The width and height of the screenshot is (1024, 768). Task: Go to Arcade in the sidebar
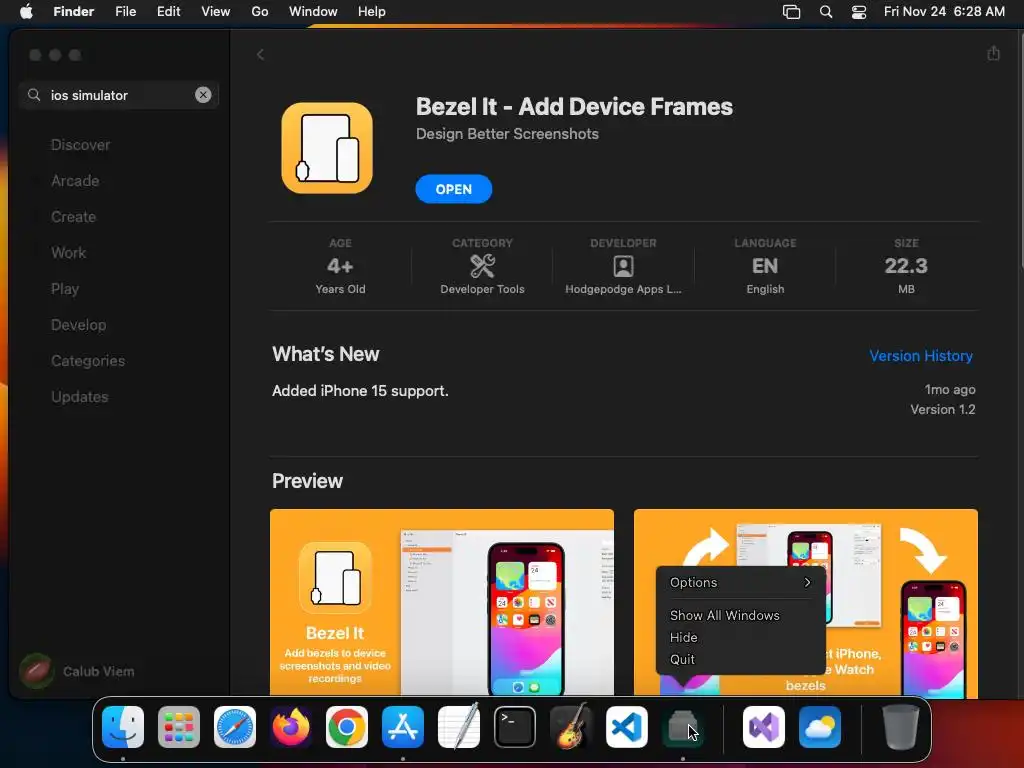(x=75, y=181)
